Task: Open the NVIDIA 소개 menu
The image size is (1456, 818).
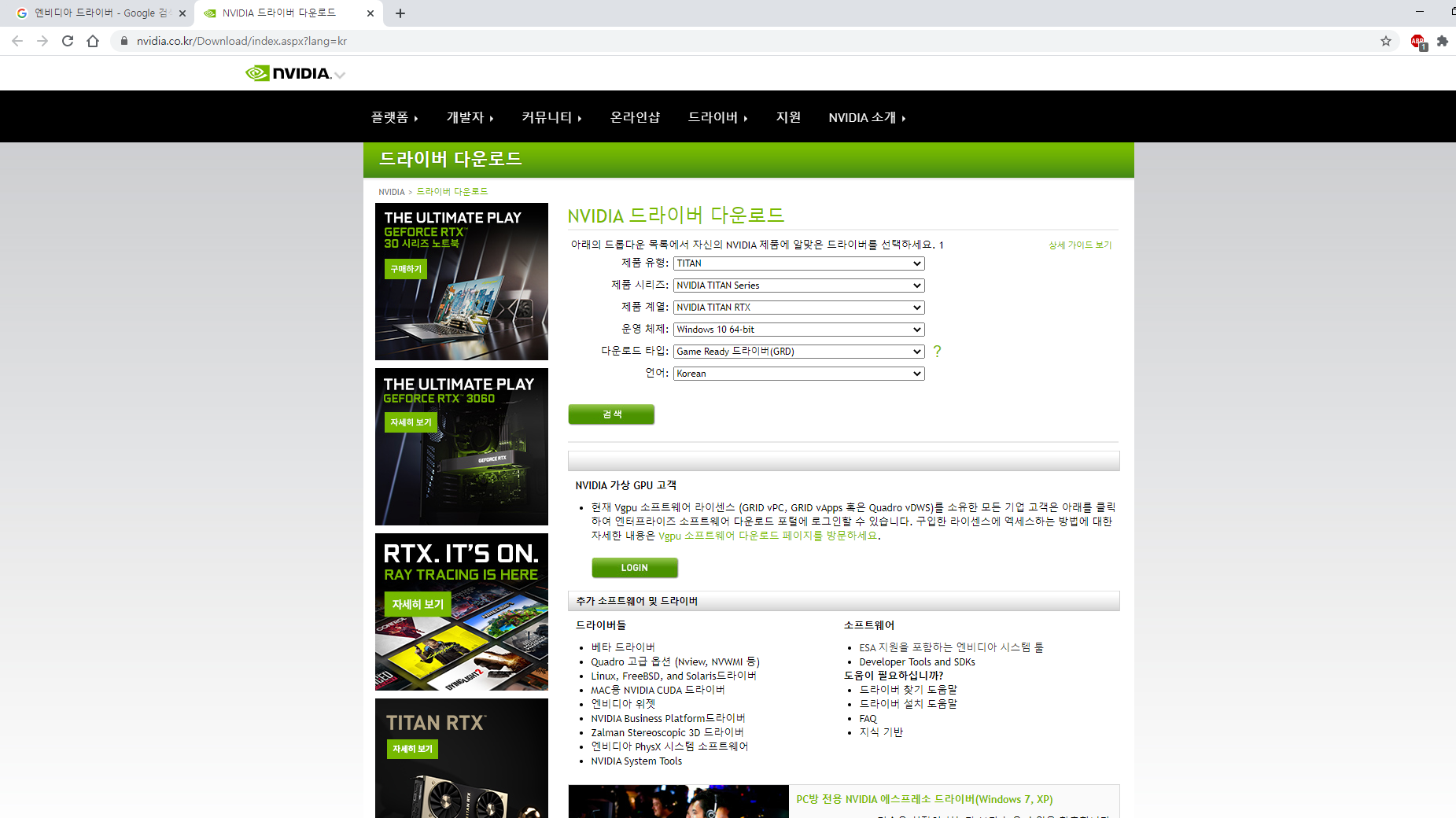Action: tap(867, 117)
